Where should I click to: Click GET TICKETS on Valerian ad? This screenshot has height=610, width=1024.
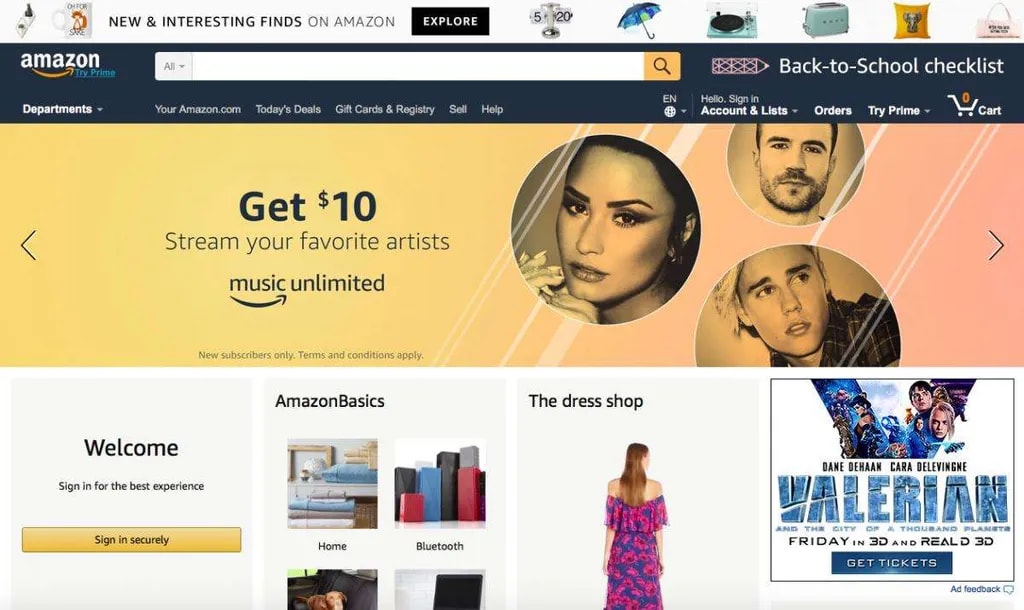(891, 563)
